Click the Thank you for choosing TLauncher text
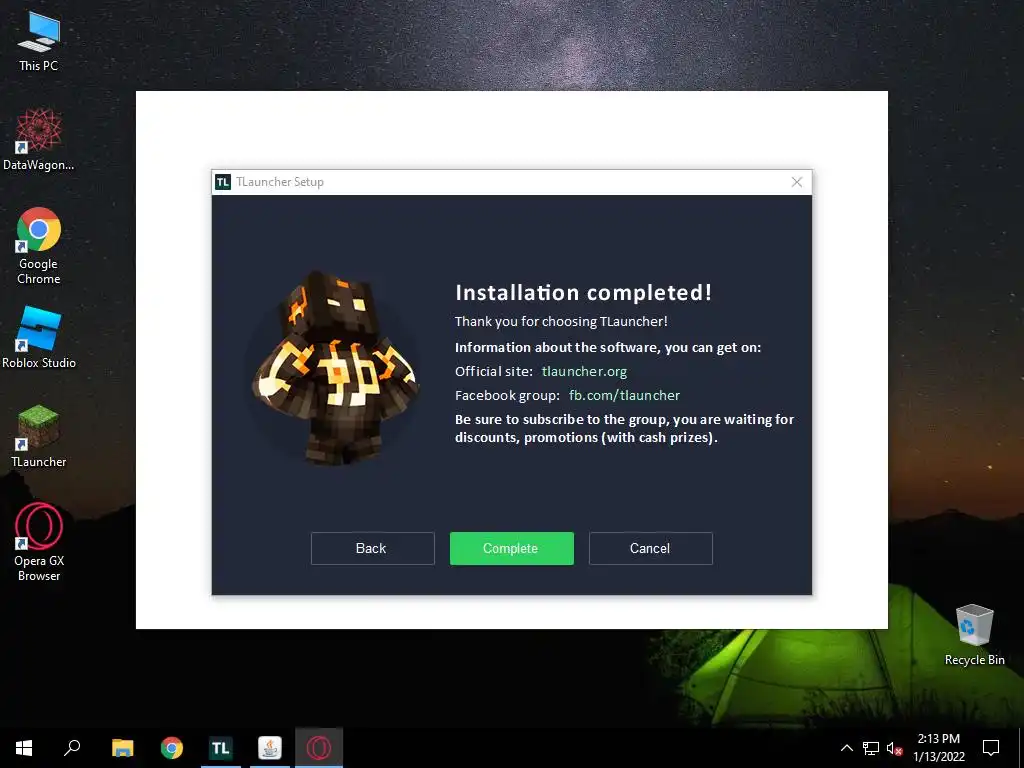The height and width of the screenshot is (768, 1024). point(561,321)
